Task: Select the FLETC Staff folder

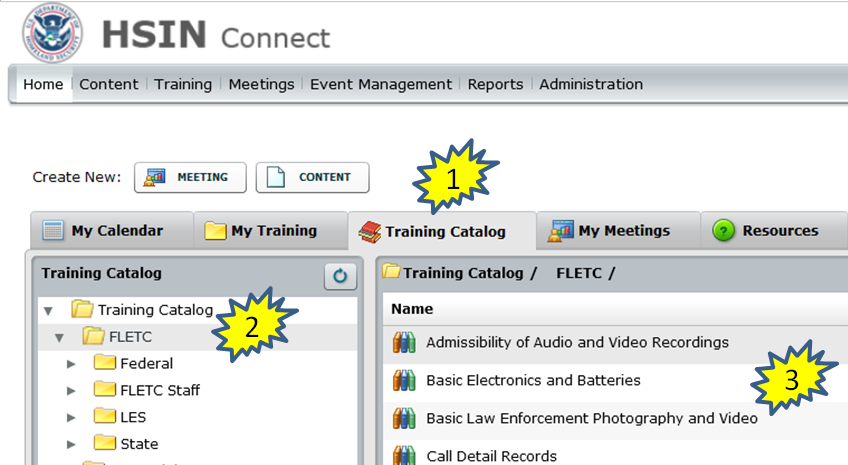Action: 160,390
